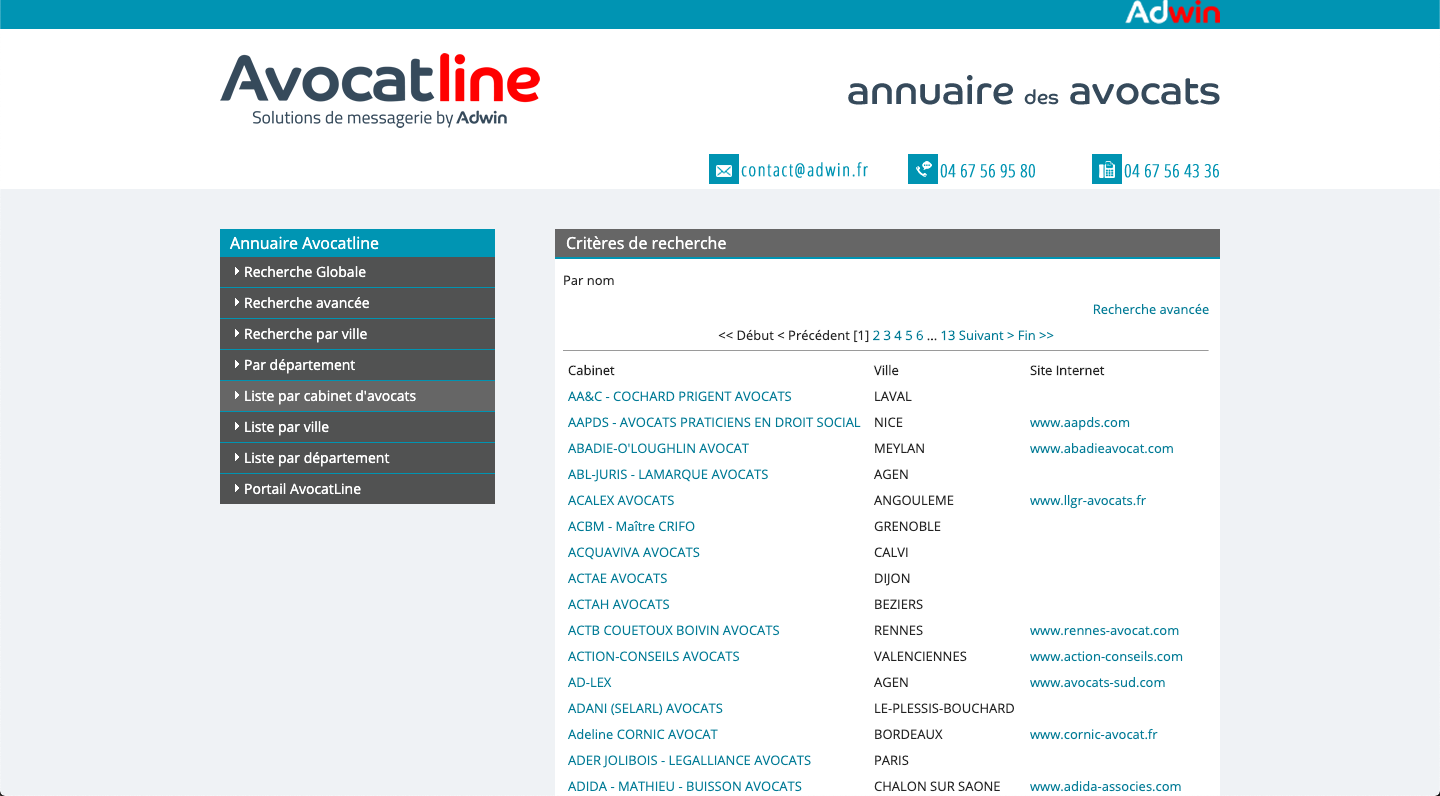This screenshot has height=796, width=1440.
Task: Open ADANI (SELARL) AVOCATS
Action: [645, 709]
